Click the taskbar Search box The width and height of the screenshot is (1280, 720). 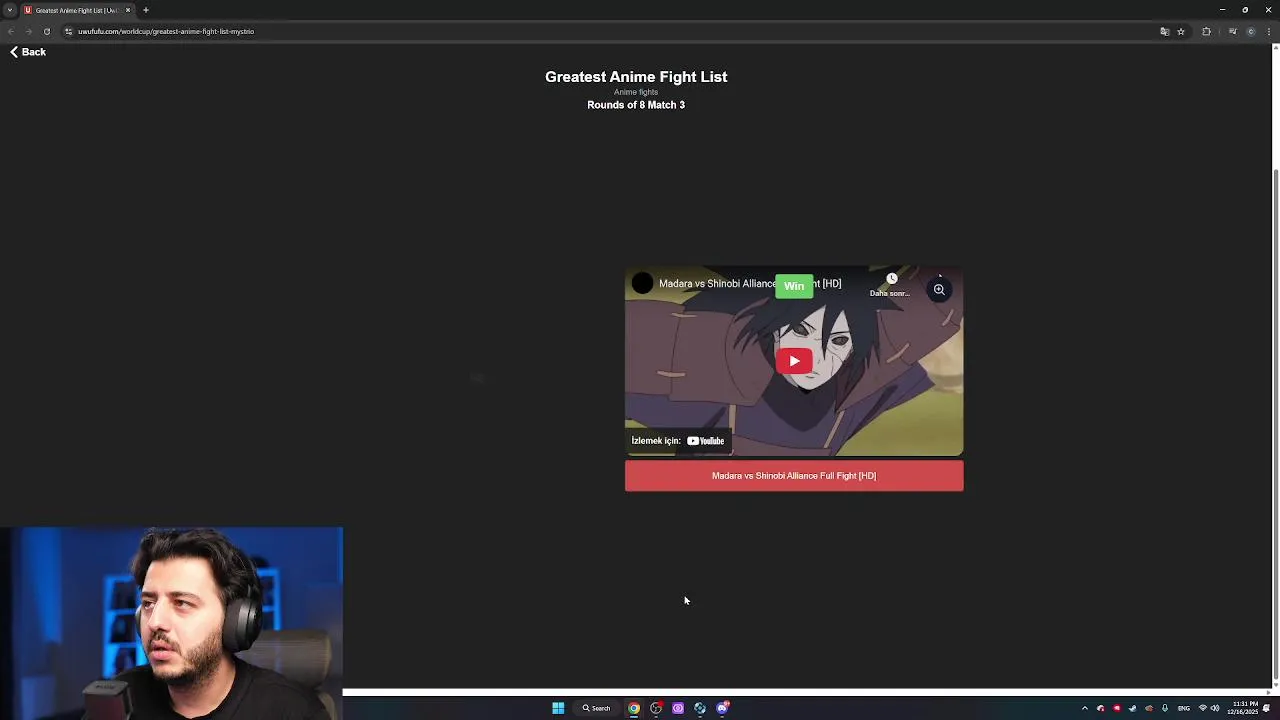597,708
